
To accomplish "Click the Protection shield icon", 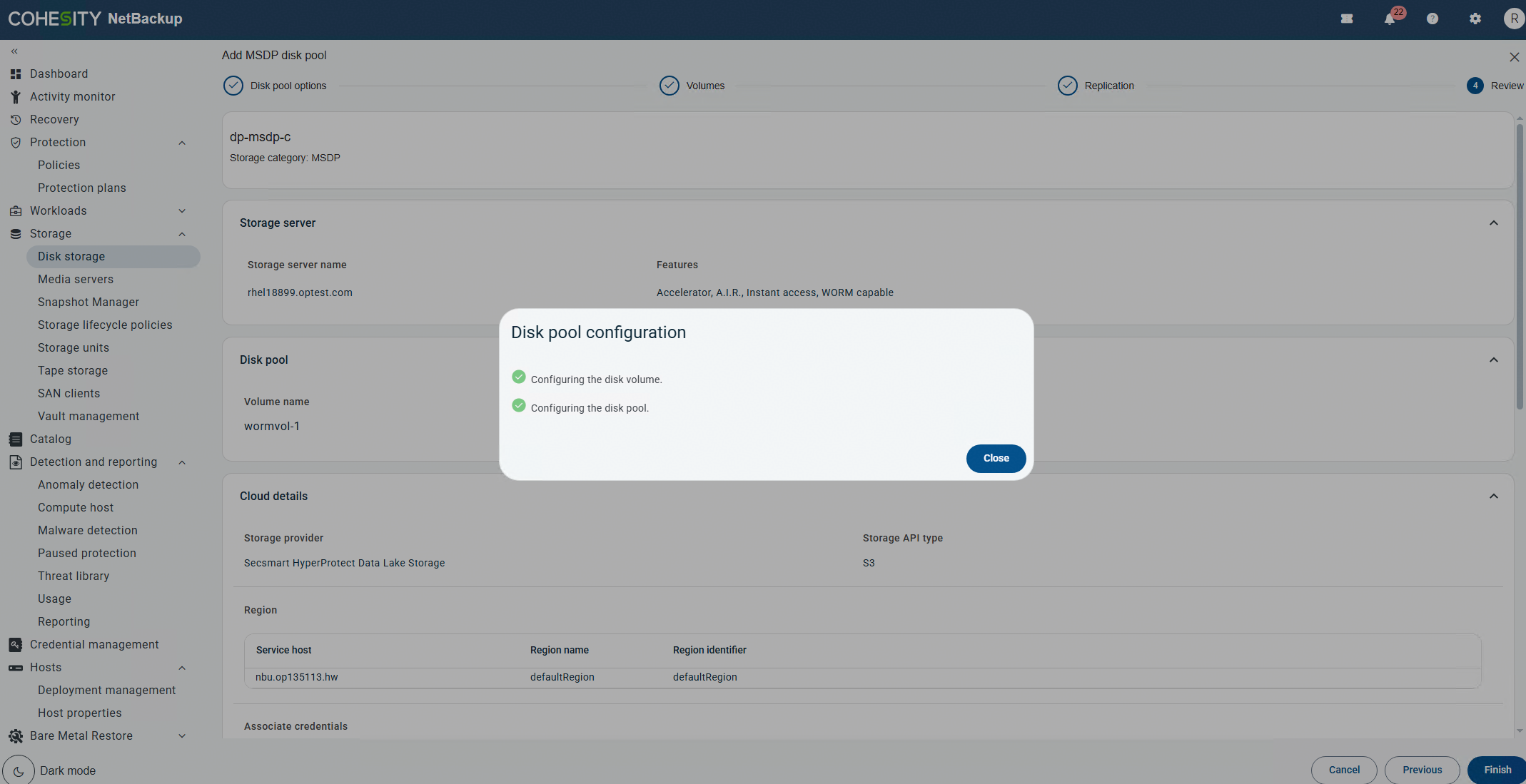I will pyautogui.click(x=16, y=143).
